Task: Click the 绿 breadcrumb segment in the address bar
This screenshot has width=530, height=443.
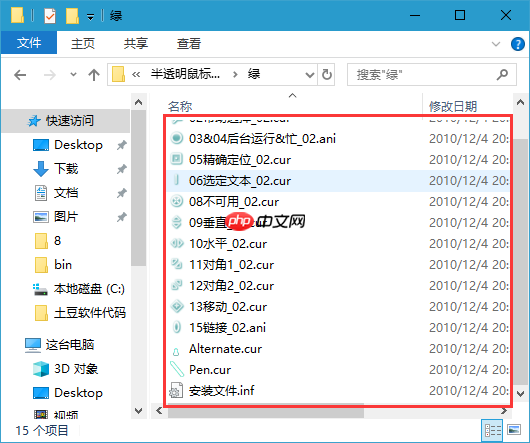Action: tap(254, 74)
